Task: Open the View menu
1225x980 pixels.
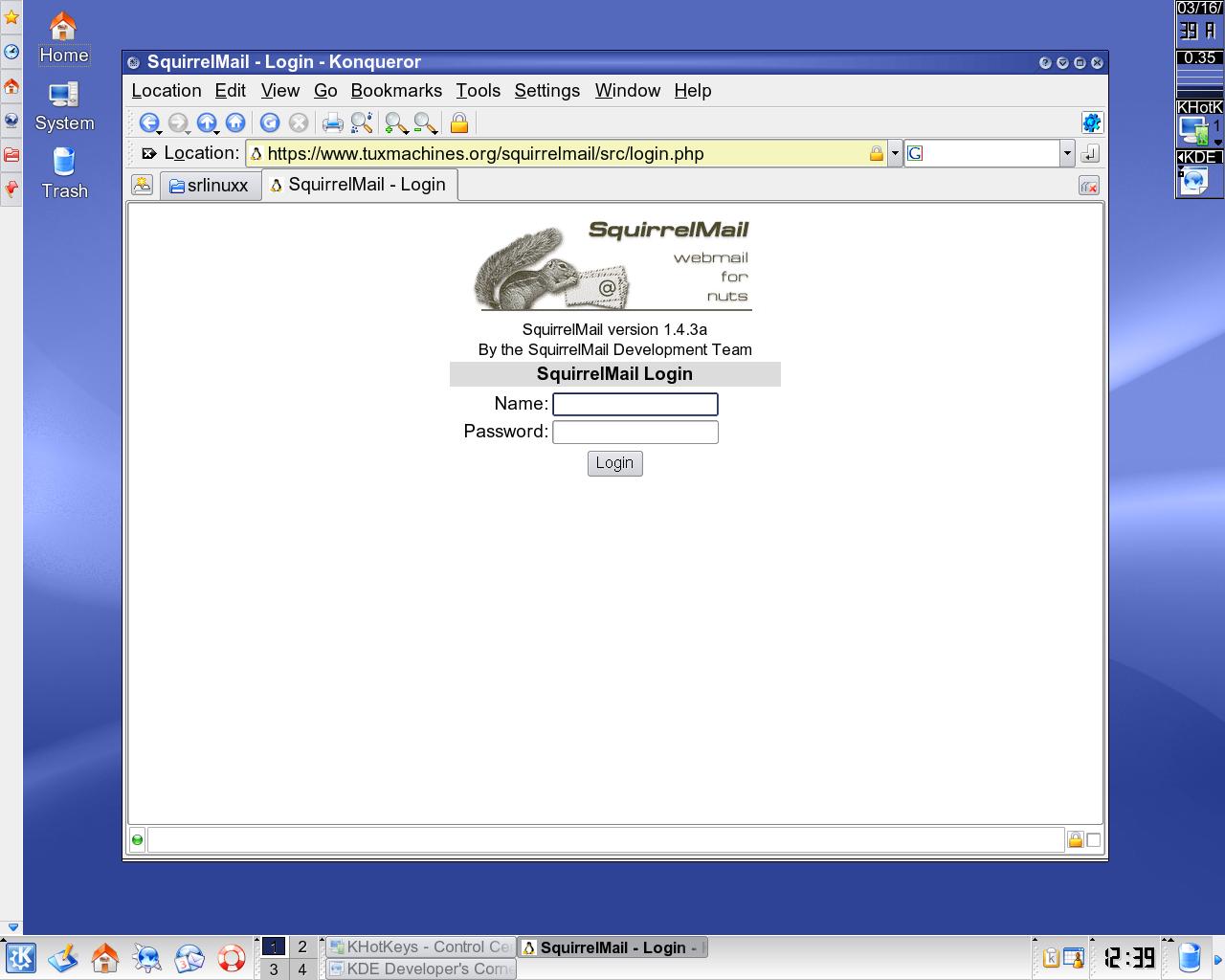Action: (x=280, y=91)
